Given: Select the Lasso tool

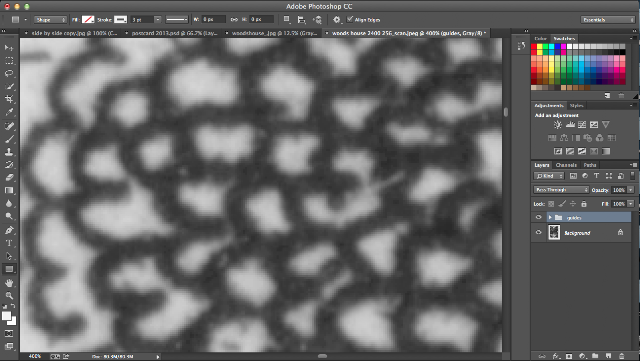Looking at the screenshot, I should click(x=9, y=74).
